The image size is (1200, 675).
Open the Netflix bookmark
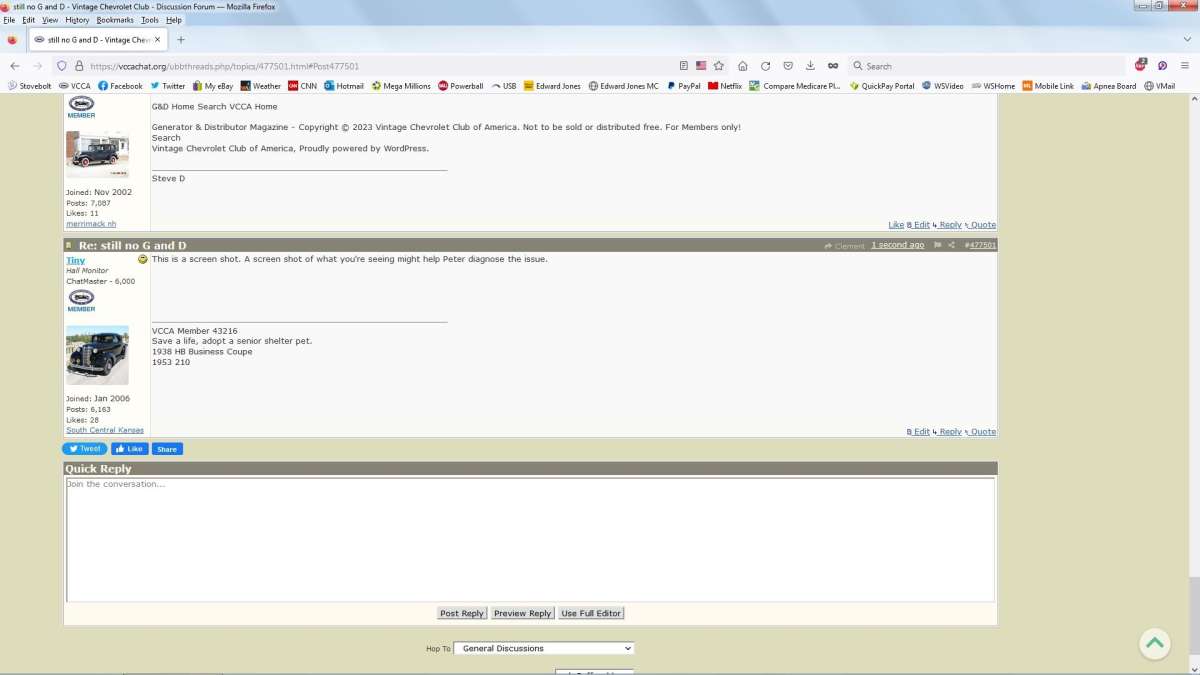point(725,86)
